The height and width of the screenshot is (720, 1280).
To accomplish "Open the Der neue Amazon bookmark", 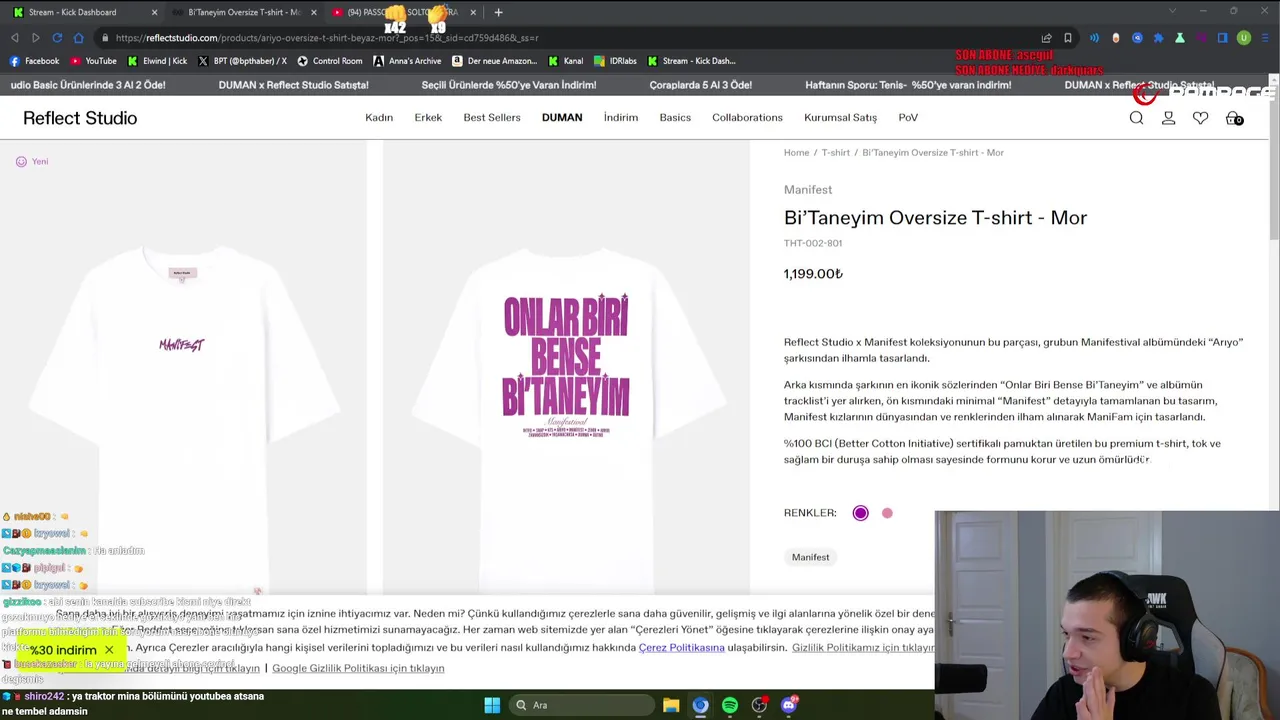I will click(x=494, y=61).
